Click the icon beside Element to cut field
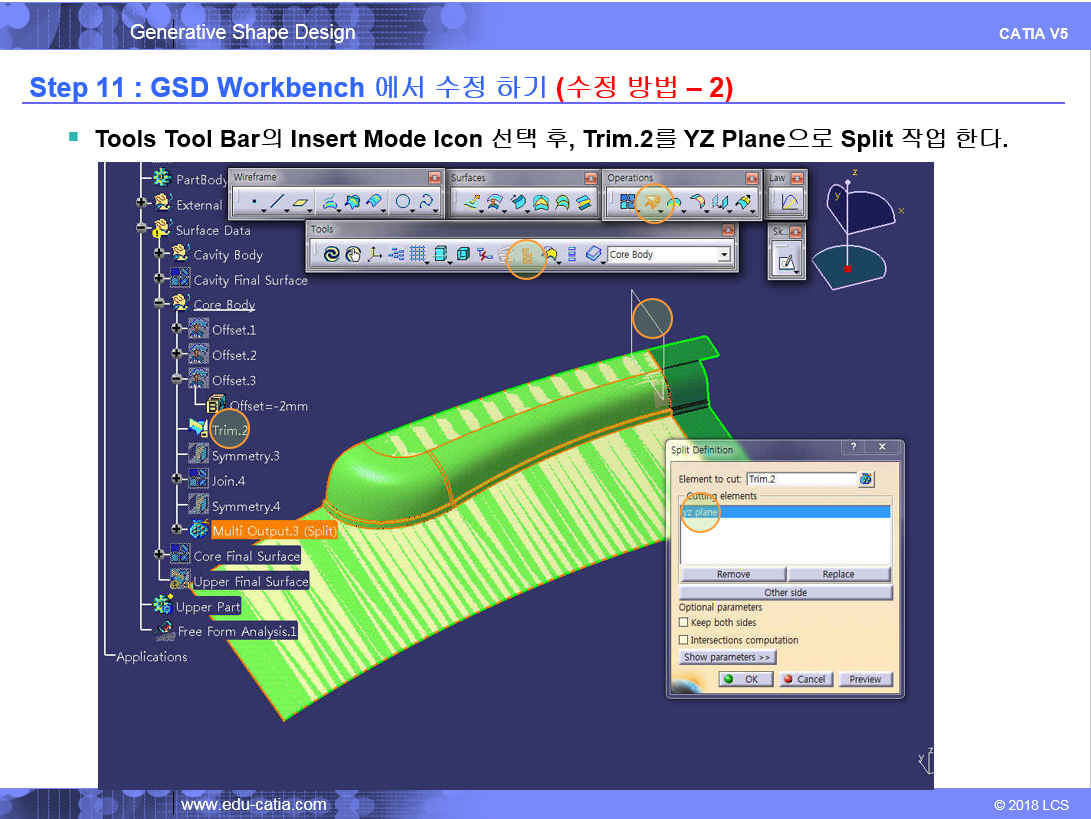This screenshot has height=819, width=1091. pos(866,480)
